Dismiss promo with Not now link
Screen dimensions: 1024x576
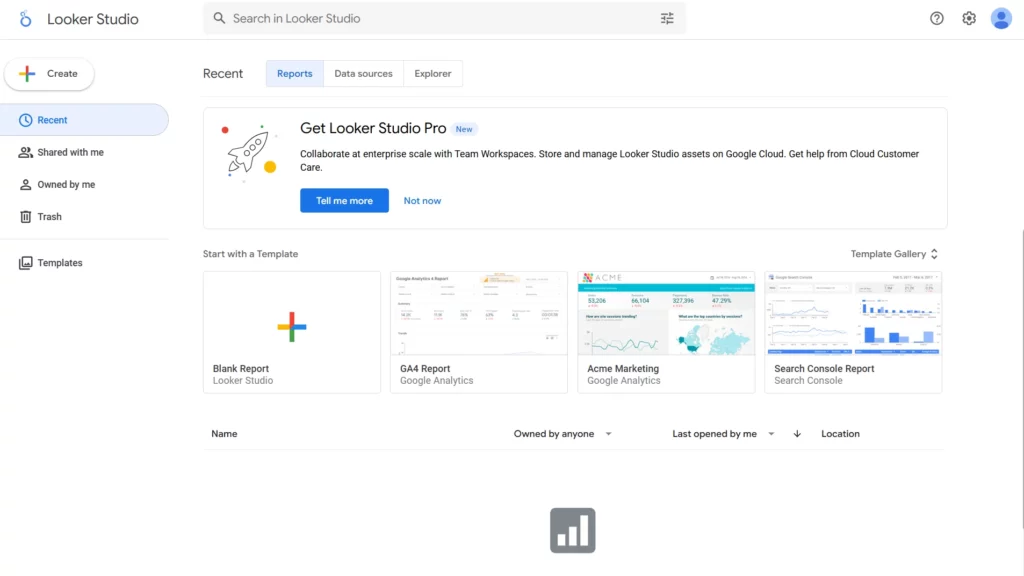tap(422, 201)
